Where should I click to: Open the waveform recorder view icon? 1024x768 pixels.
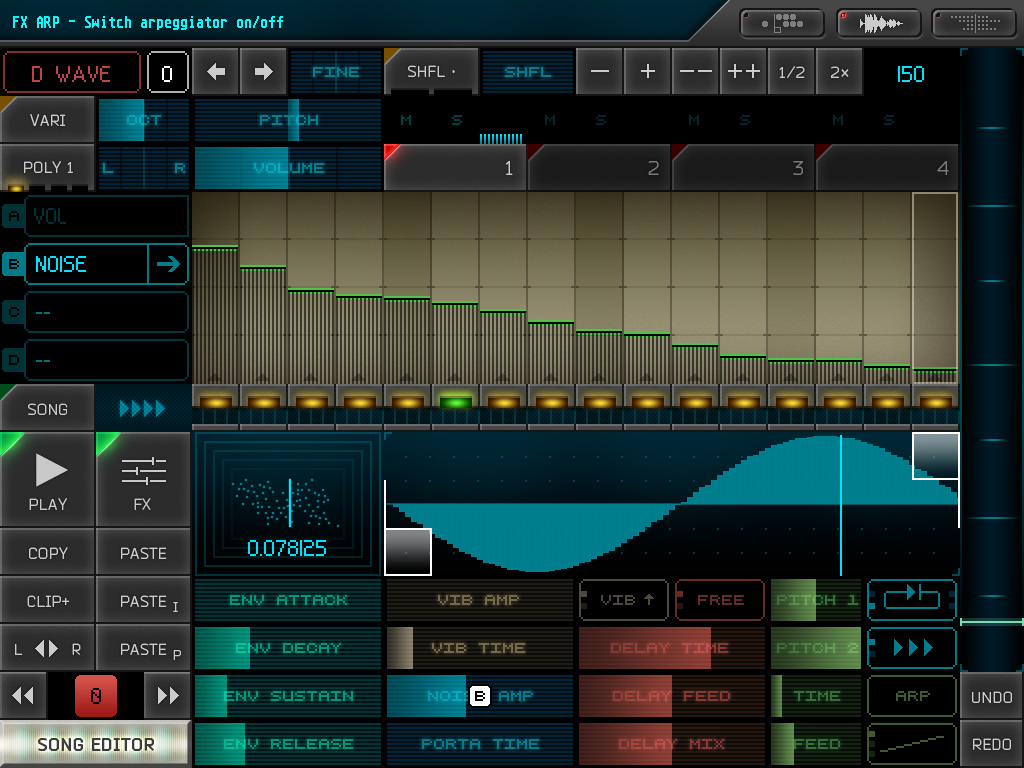pos(879,24)
